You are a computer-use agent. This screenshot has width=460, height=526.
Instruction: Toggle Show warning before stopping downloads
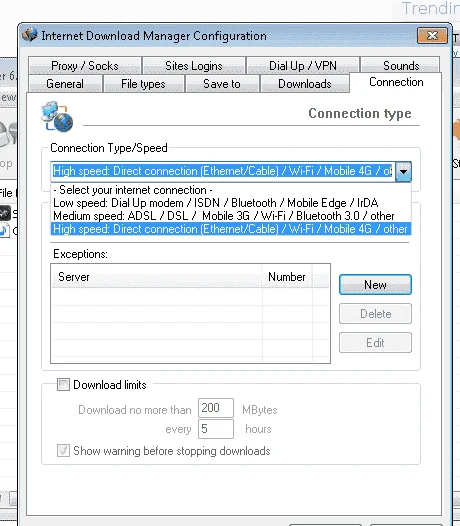(x=63, y=451)
